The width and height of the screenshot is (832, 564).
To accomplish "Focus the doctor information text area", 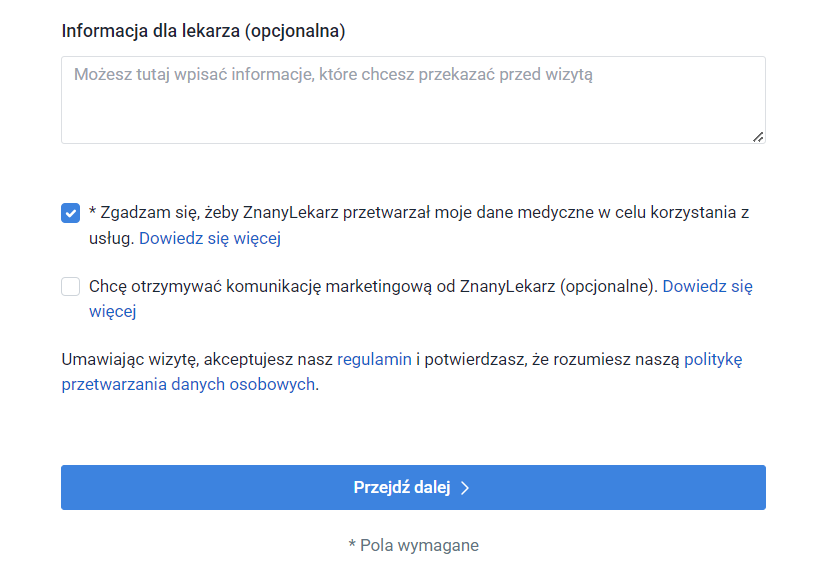I will tap(413, 110).
